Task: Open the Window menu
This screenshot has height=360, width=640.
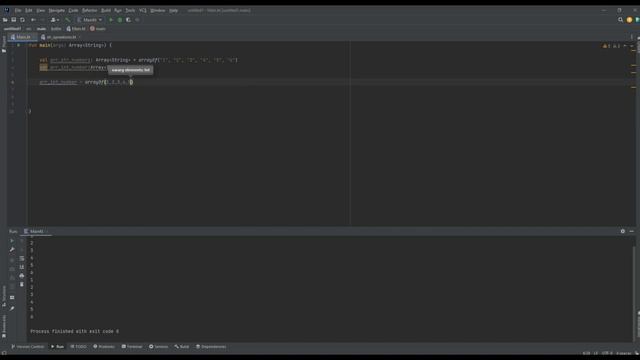Action: (158, 10)
